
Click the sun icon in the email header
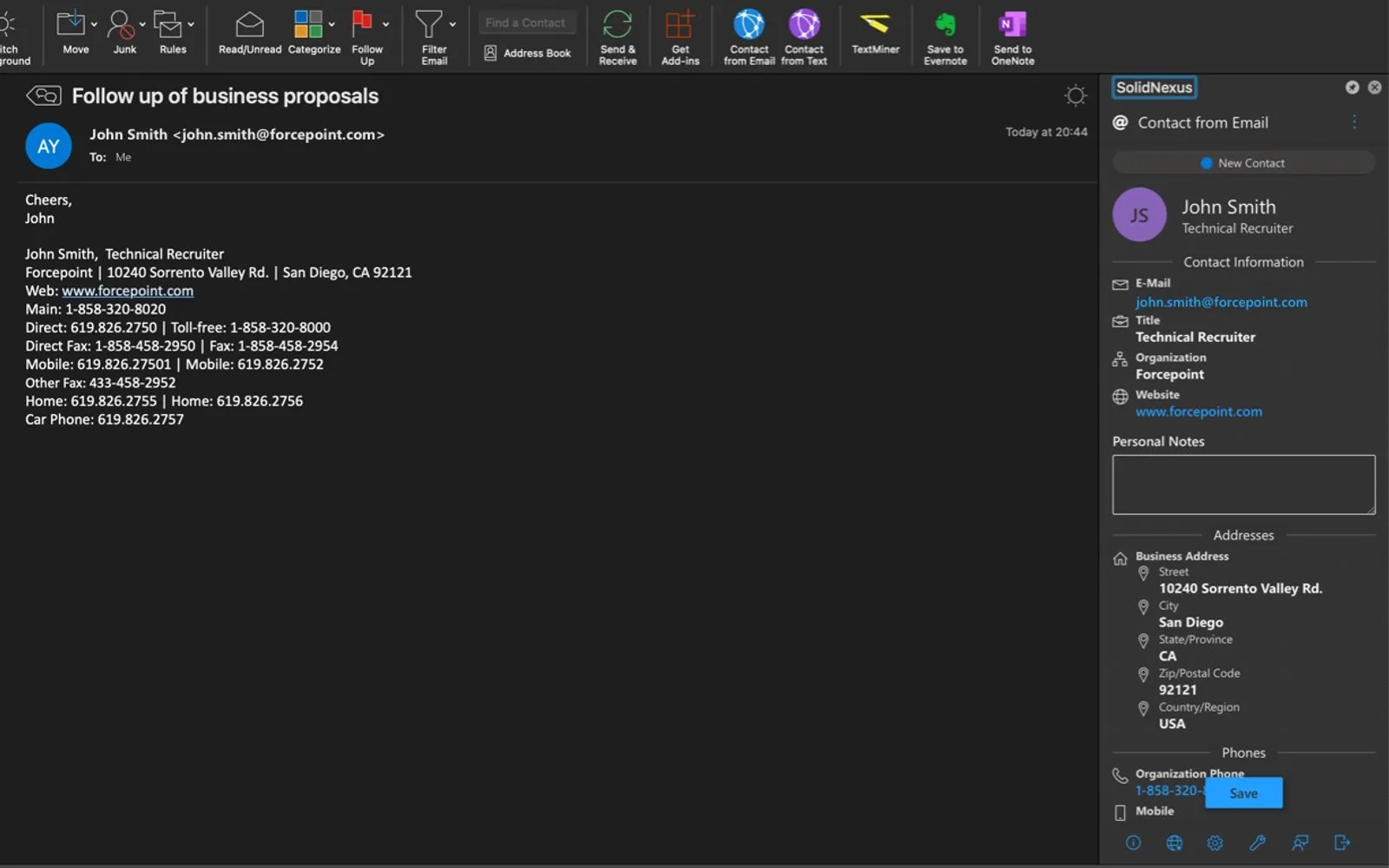click(1076, 95)
